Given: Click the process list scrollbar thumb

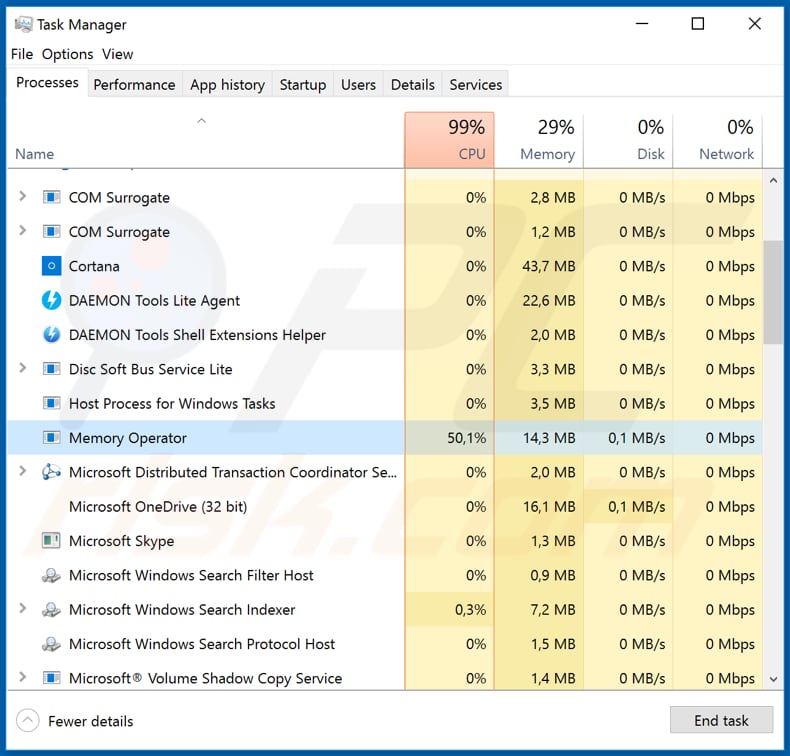Looking at the screenshot, I should pos(773,292).
